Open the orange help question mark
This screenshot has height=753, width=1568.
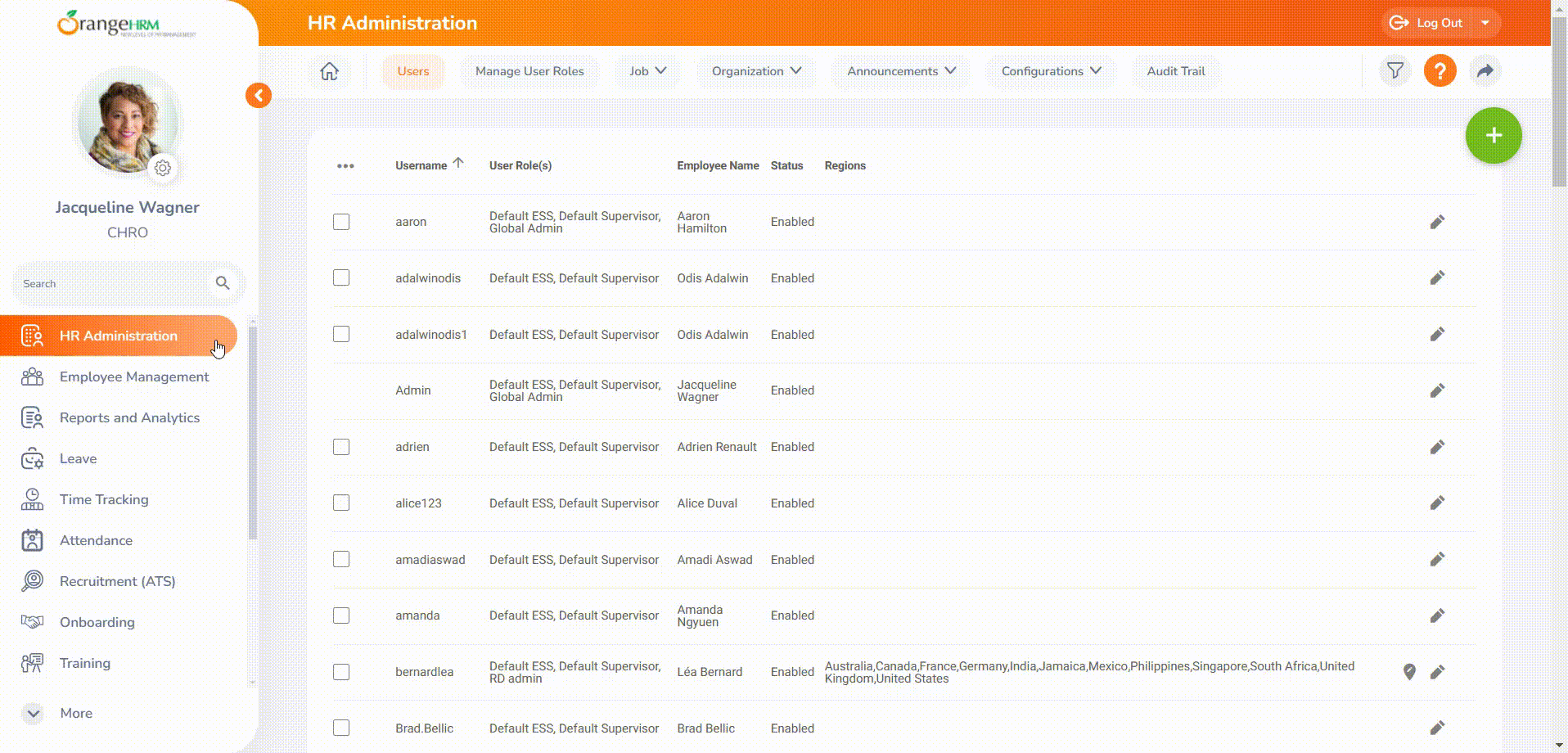(1440, 71)
